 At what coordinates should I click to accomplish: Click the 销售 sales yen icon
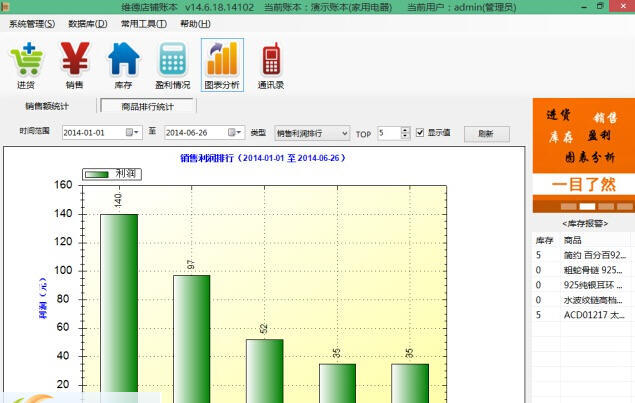(75, 61)
